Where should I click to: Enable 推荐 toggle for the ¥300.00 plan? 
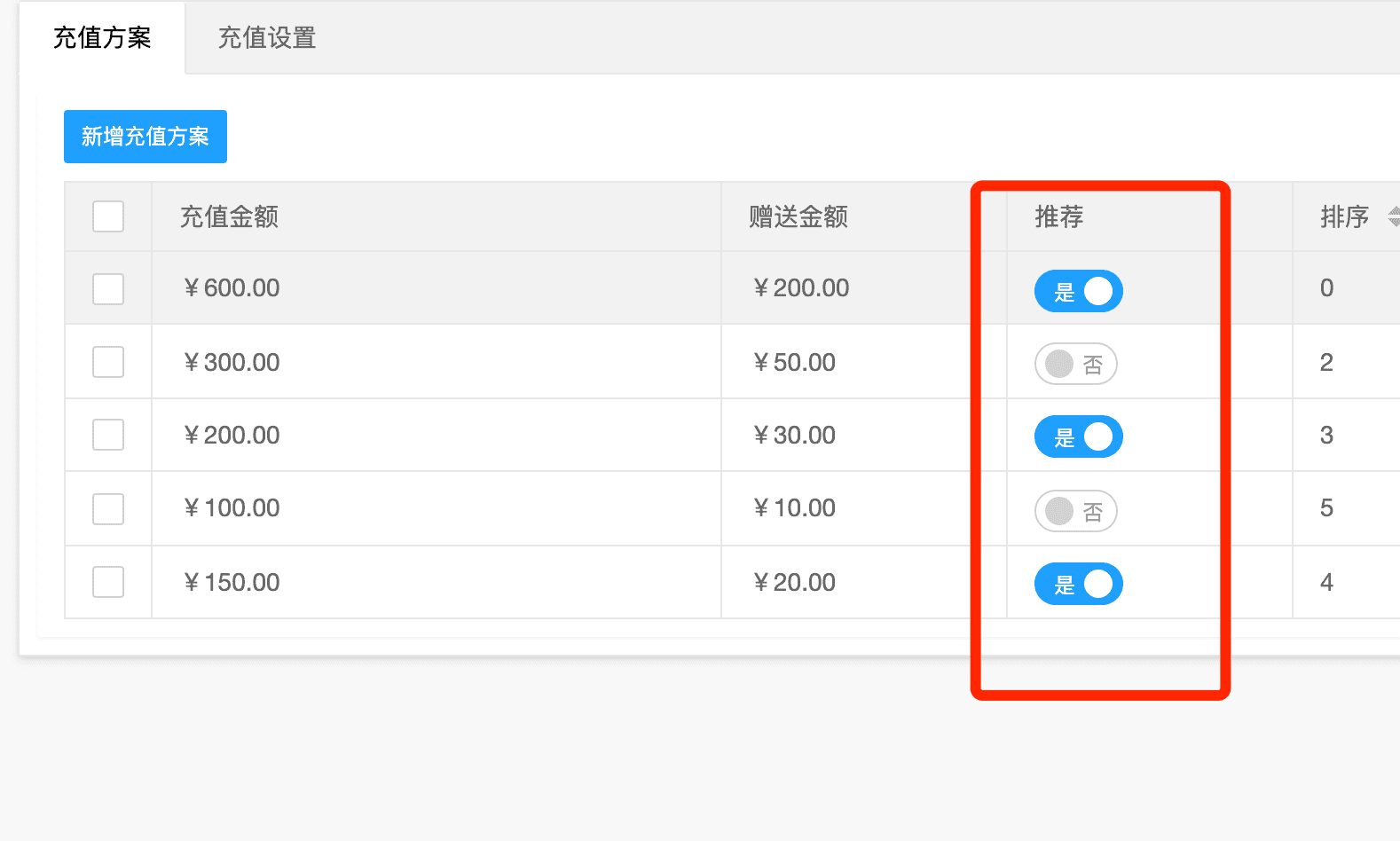(x=1075, y=364)
